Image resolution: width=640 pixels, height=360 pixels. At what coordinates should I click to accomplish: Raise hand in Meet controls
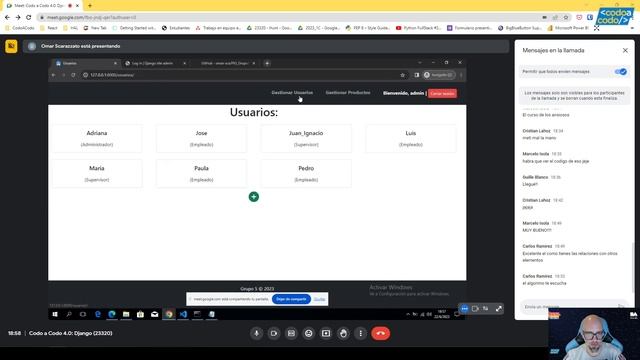point(343,333)
